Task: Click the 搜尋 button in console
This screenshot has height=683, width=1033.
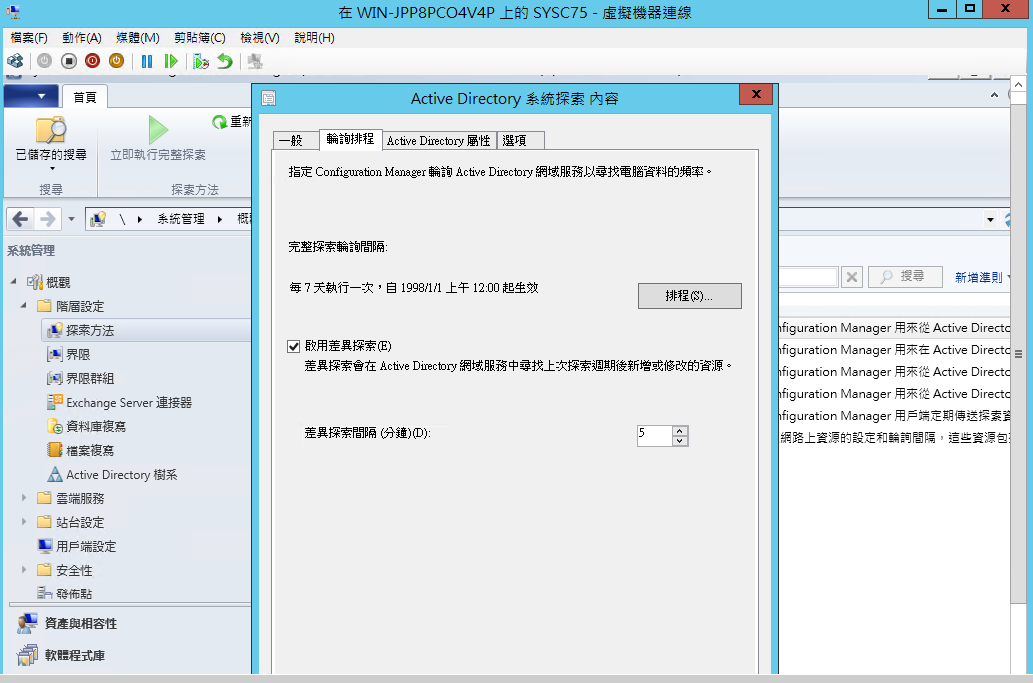Action: pyautogui.click(x=905, y=277)
